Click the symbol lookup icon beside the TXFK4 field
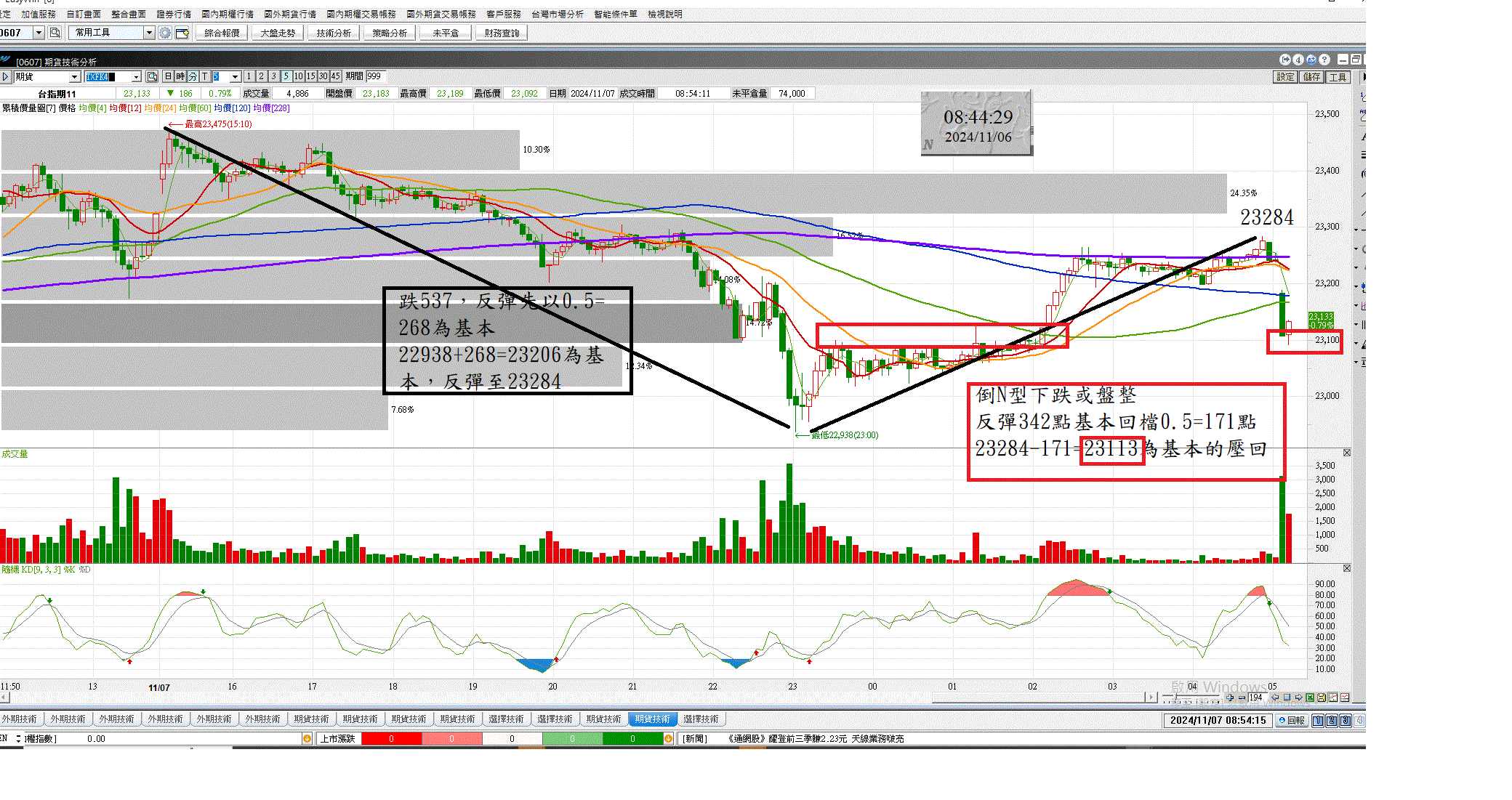Screen dimensions: 1512x800 tap(152, 76)
